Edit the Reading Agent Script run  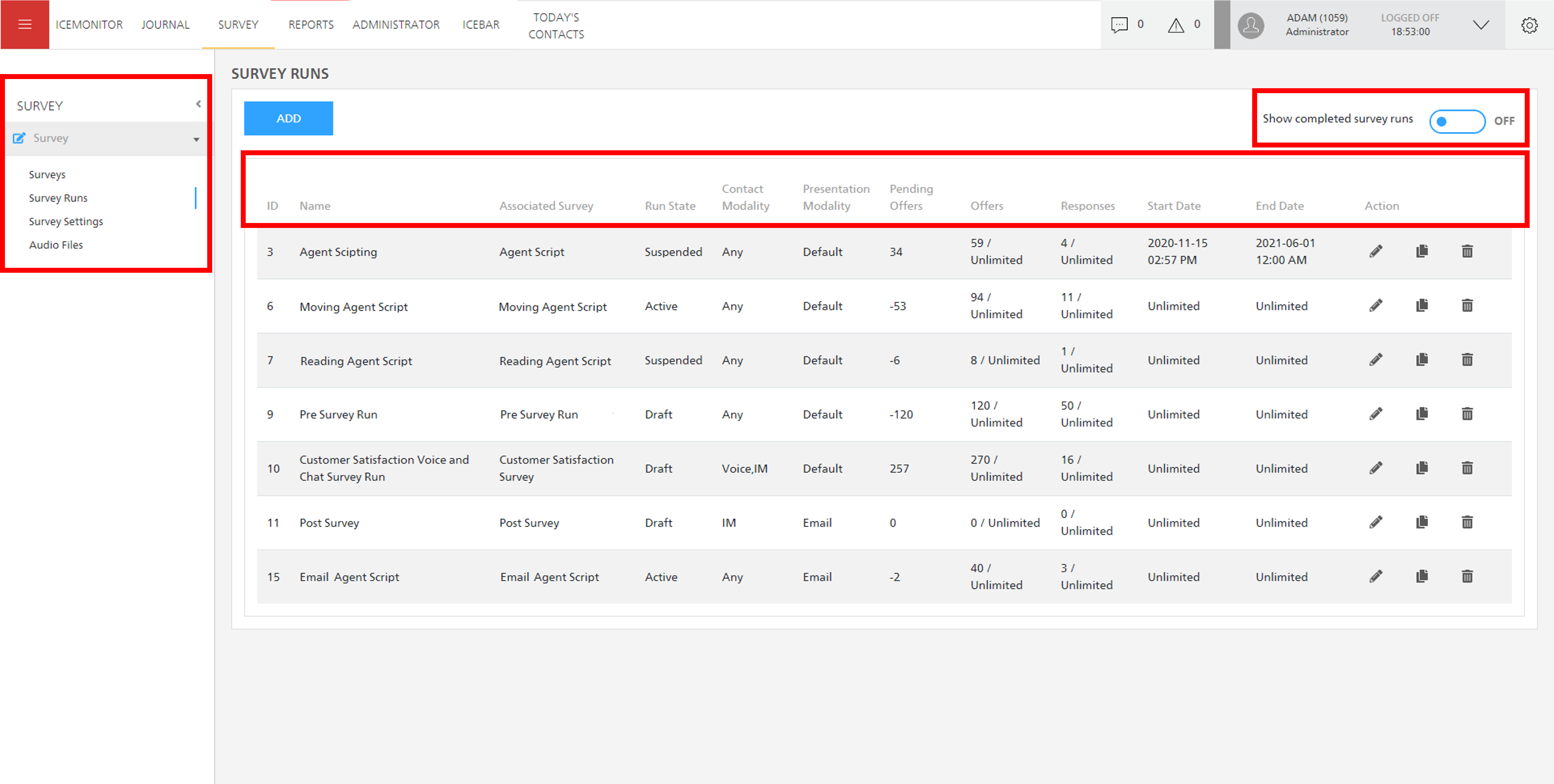click(1375, 360)
